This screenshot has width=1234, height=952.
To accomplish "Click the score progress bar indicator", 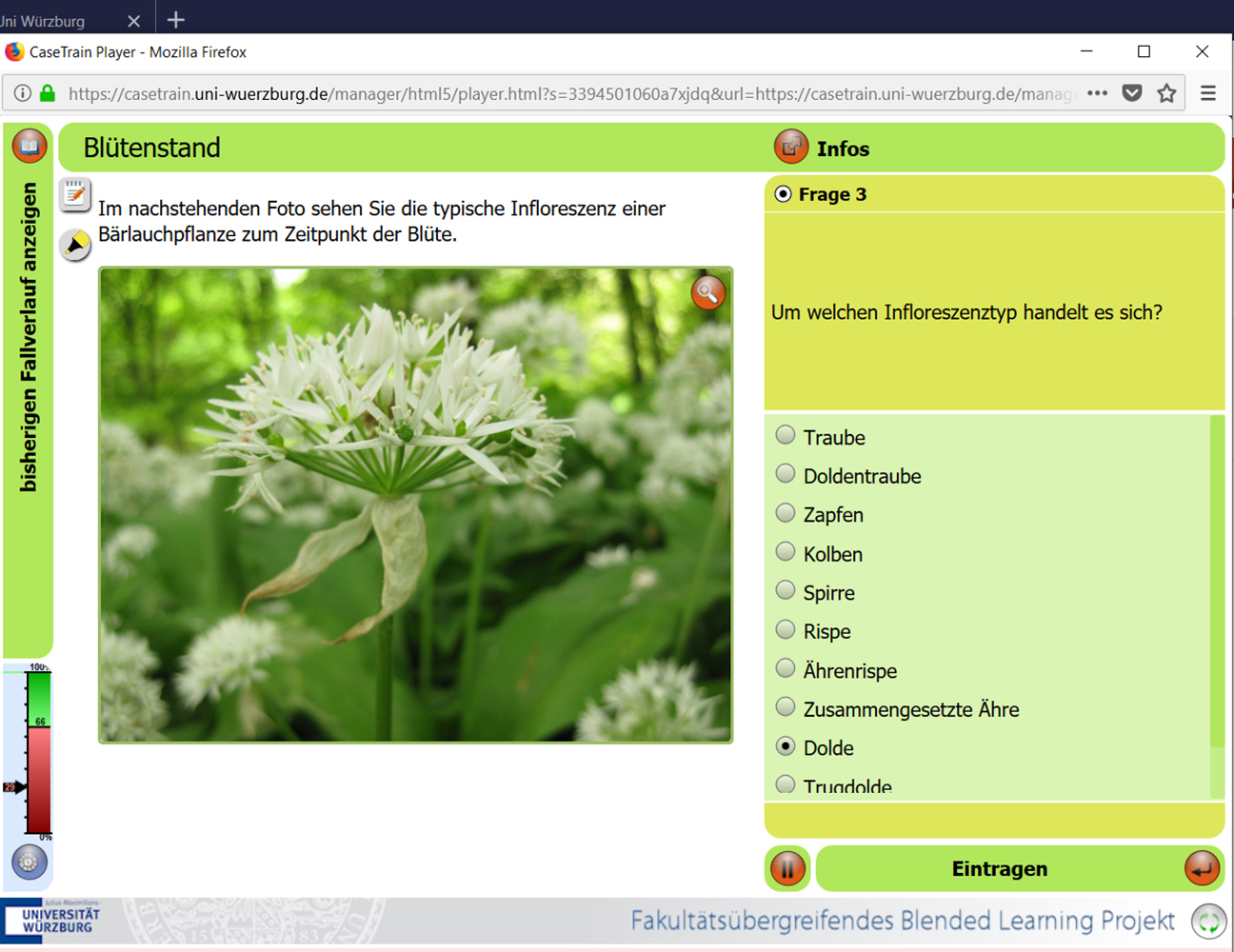I will coord(38,752).
